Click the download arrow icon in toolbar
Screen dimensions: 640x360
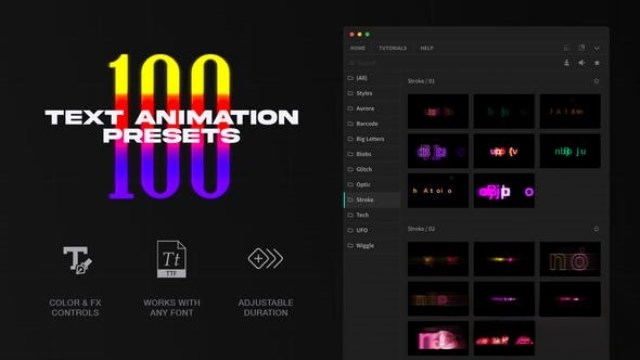click(567, 63)
